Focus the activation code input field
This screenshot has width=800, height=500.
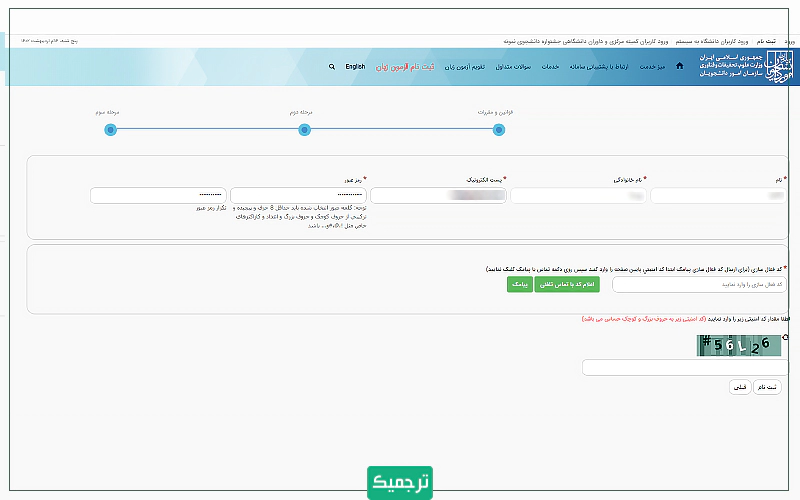tap(699, 284)
